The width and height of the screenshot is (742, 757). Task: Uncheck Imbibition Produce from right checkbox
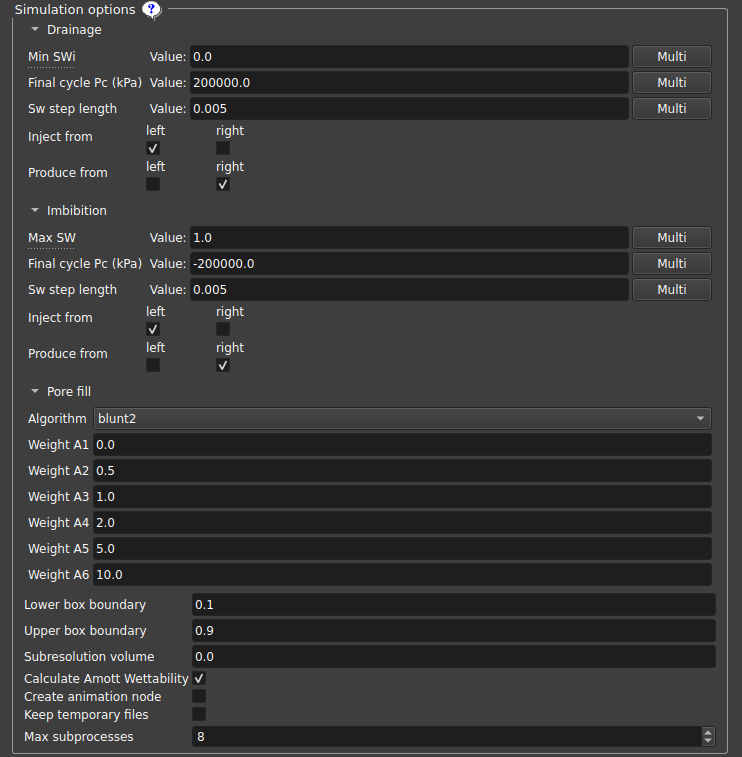click(223, 365)
